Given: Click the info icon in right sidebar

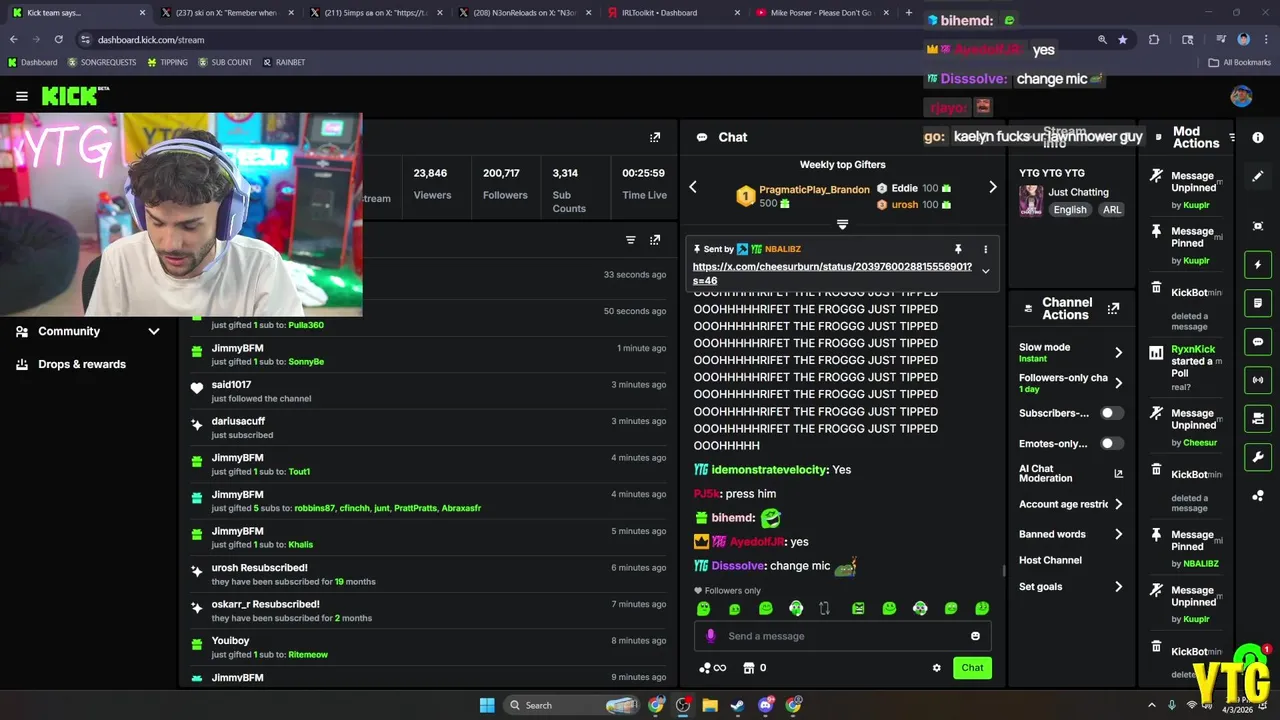Looking at the screenshot, I should 1258,137.
